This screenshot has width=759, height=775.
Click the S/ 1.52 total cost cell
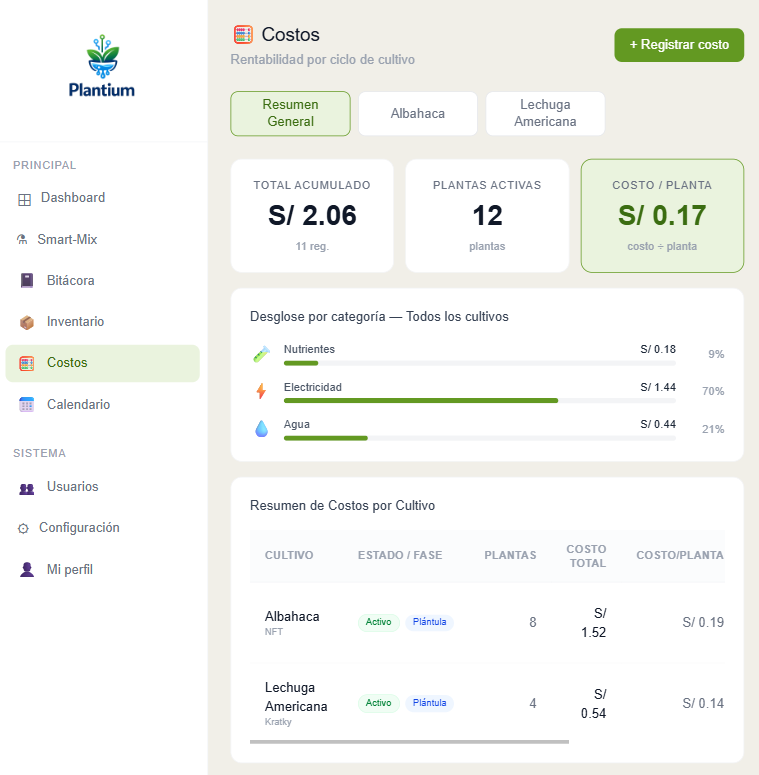pos(593,623)
